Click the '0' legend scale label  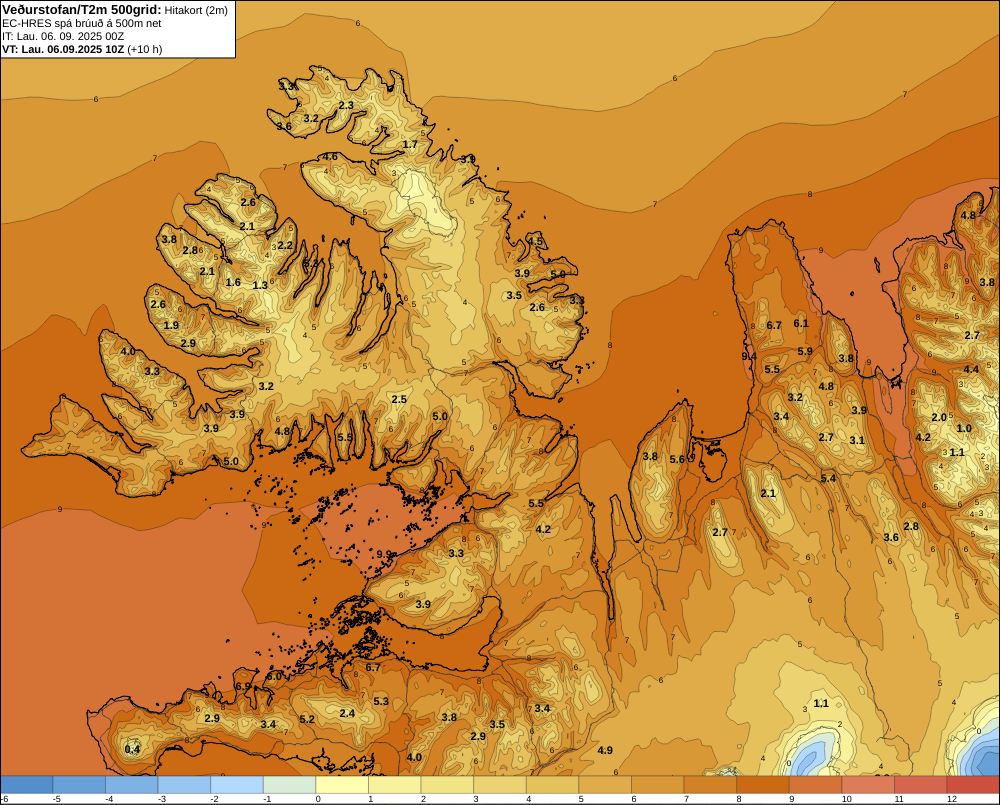pos(318,799)
